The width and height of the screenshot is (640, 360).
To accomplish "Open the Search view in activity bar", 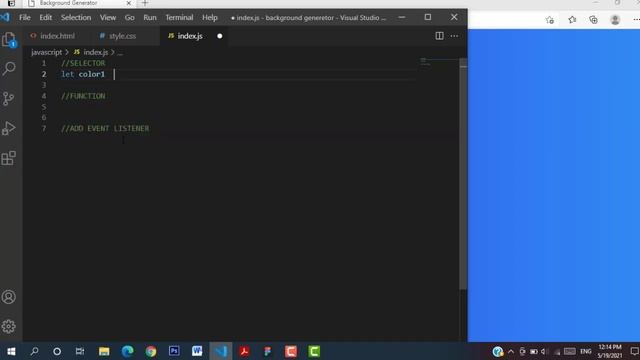I will (9, 68).
